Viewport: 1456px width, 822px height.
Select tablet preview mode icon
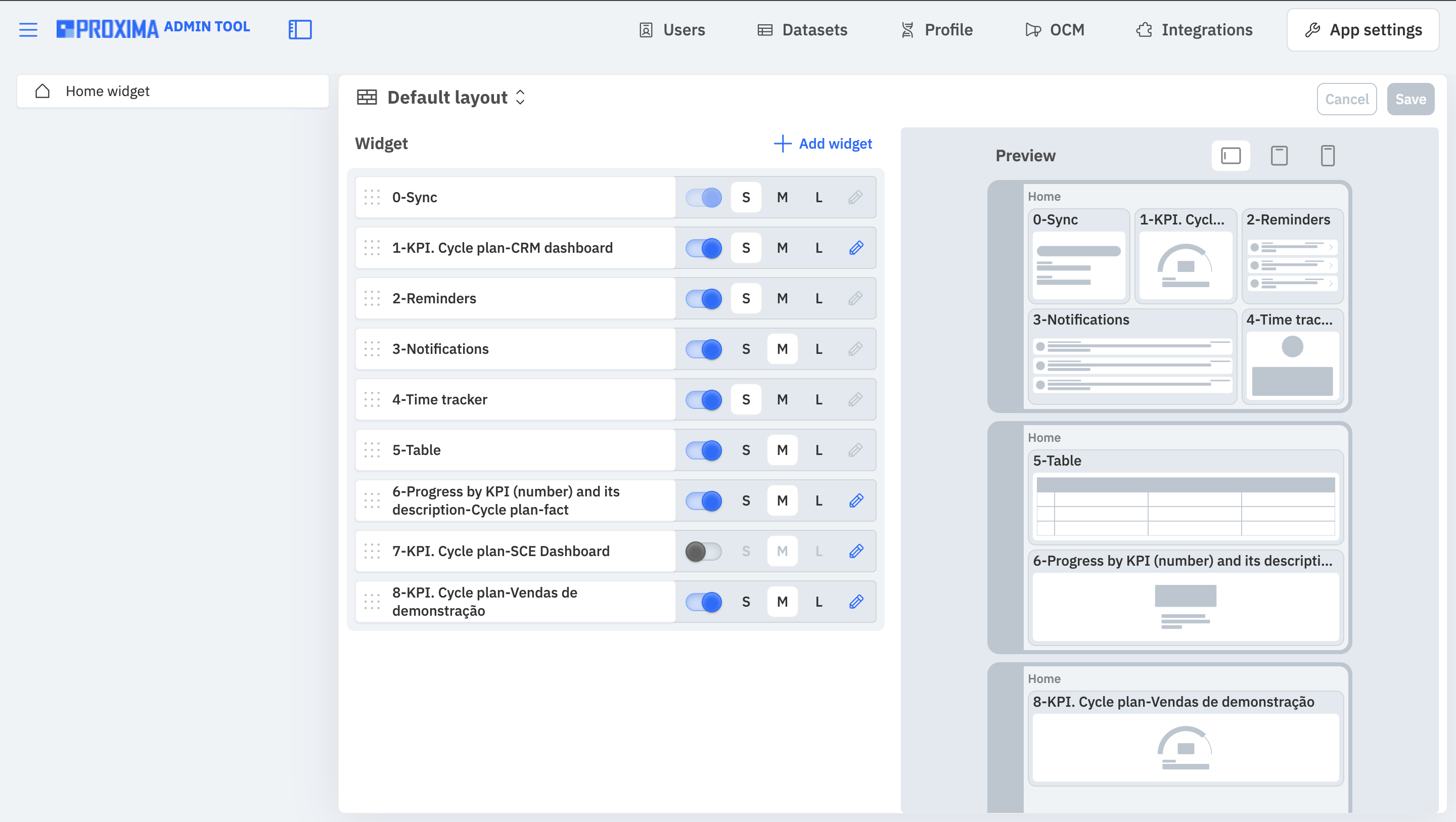[1279, 156]
